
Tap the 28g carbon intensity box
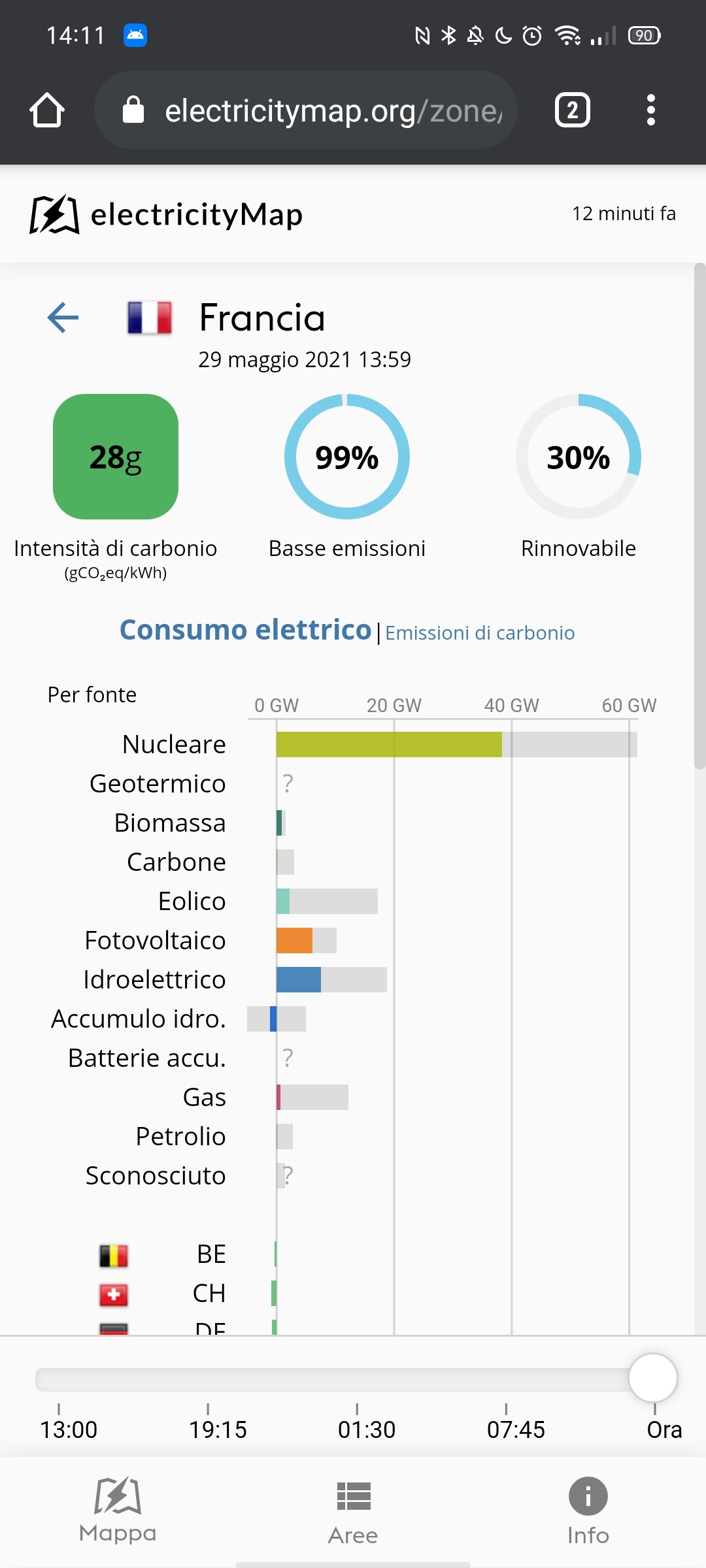click(116, 457)
